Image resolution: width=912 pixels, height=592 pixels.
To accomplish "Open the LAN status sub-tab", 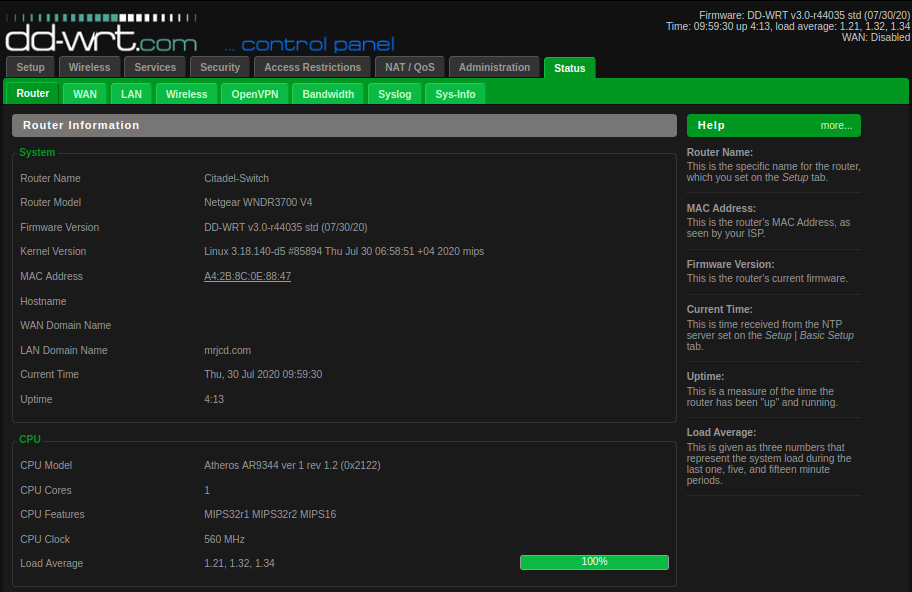I will pyautogui.click(x=131, y=94).
